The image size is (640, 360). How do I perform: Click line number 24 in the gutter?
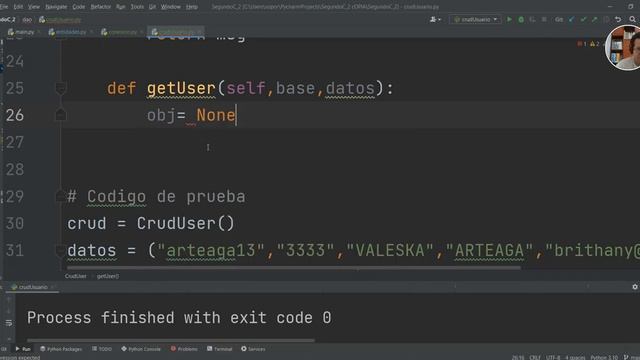(15, 61)
